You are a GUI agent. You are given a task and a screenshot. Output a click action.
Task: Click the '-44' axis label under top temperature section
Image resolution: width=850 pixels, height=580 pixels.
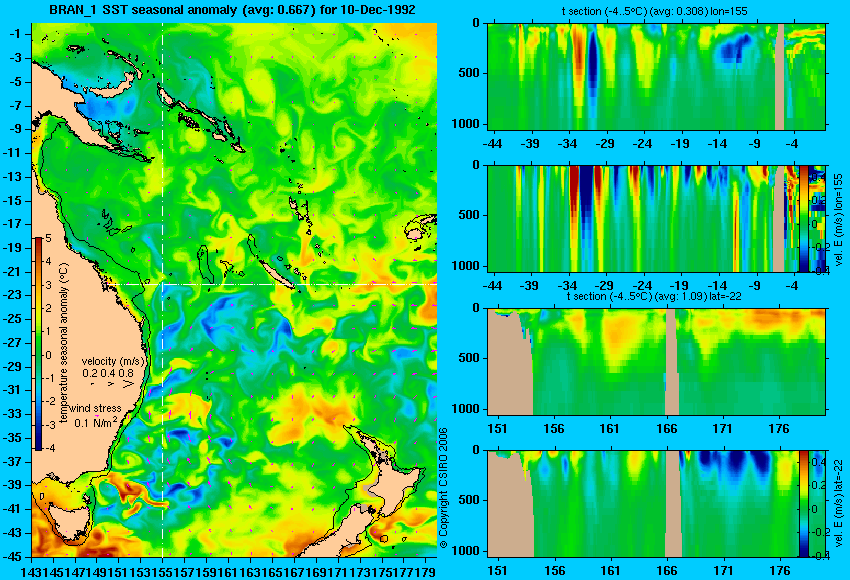pyautogui.click(x=492, y=144)
